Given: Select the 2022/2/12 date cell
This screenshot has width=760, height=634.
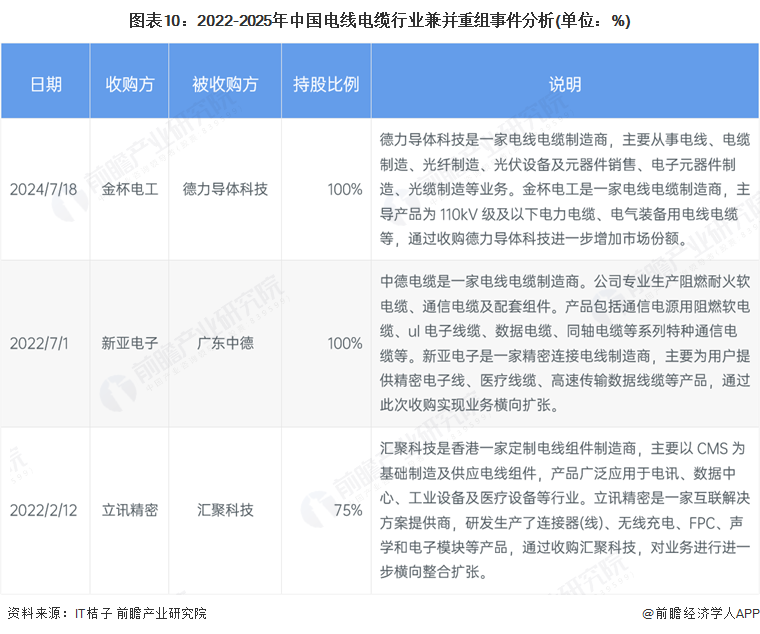Looking at the screenshot, I should (43, 510).
